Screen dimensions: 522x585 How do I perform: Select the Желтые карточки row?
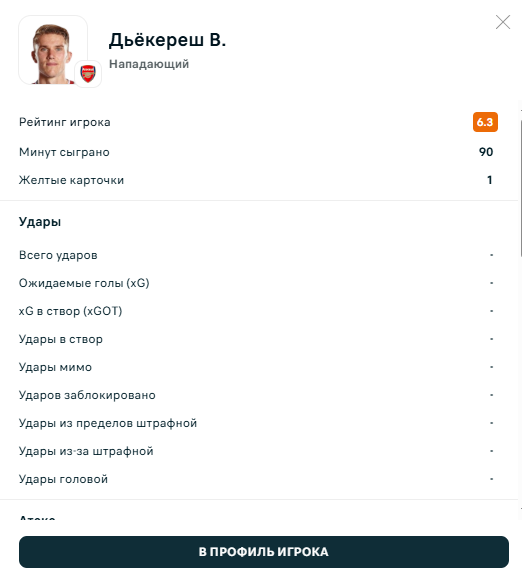[x=258, y=180]
